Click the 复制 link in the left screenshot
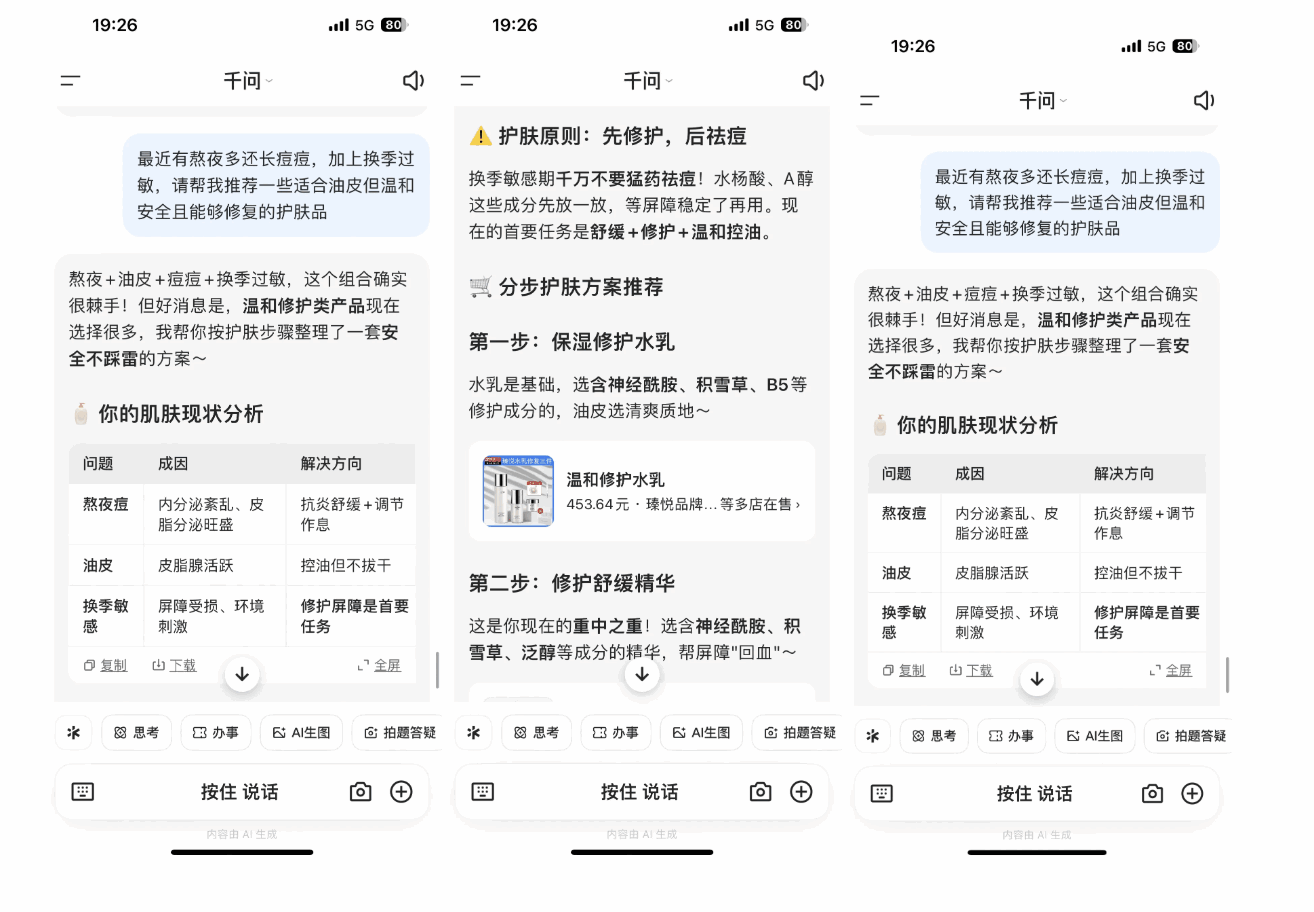This screenshot has width=1314, height=912. click(105, 665)
